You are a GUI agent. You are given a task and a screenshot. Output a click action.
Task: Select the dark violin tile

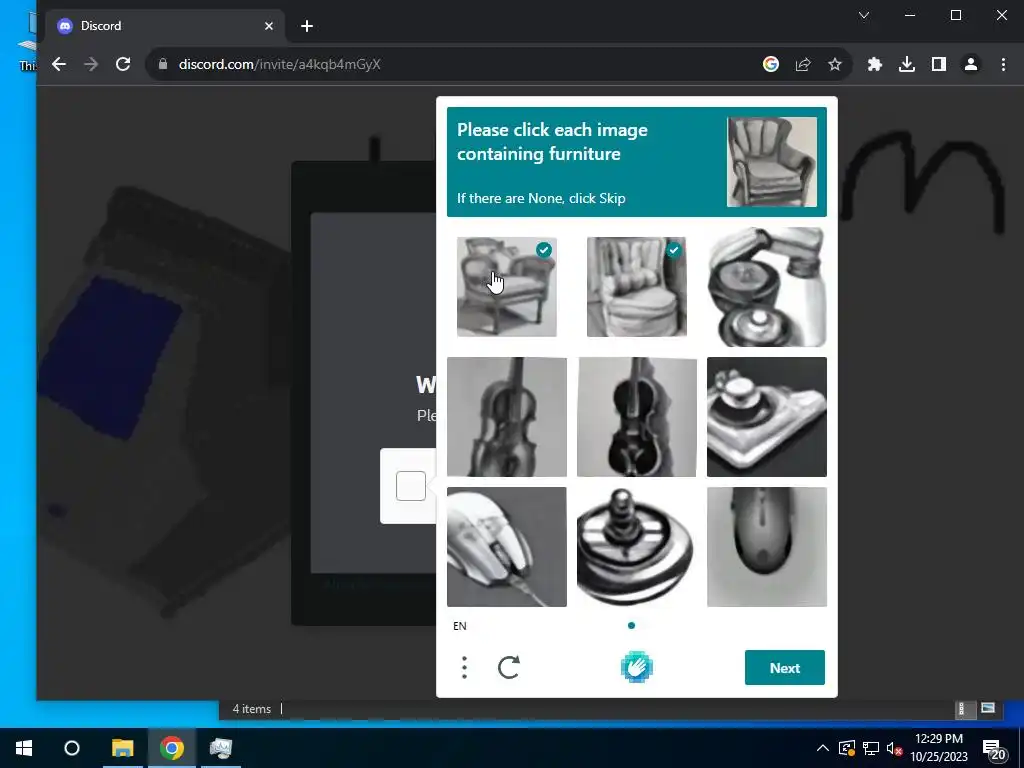637,417
